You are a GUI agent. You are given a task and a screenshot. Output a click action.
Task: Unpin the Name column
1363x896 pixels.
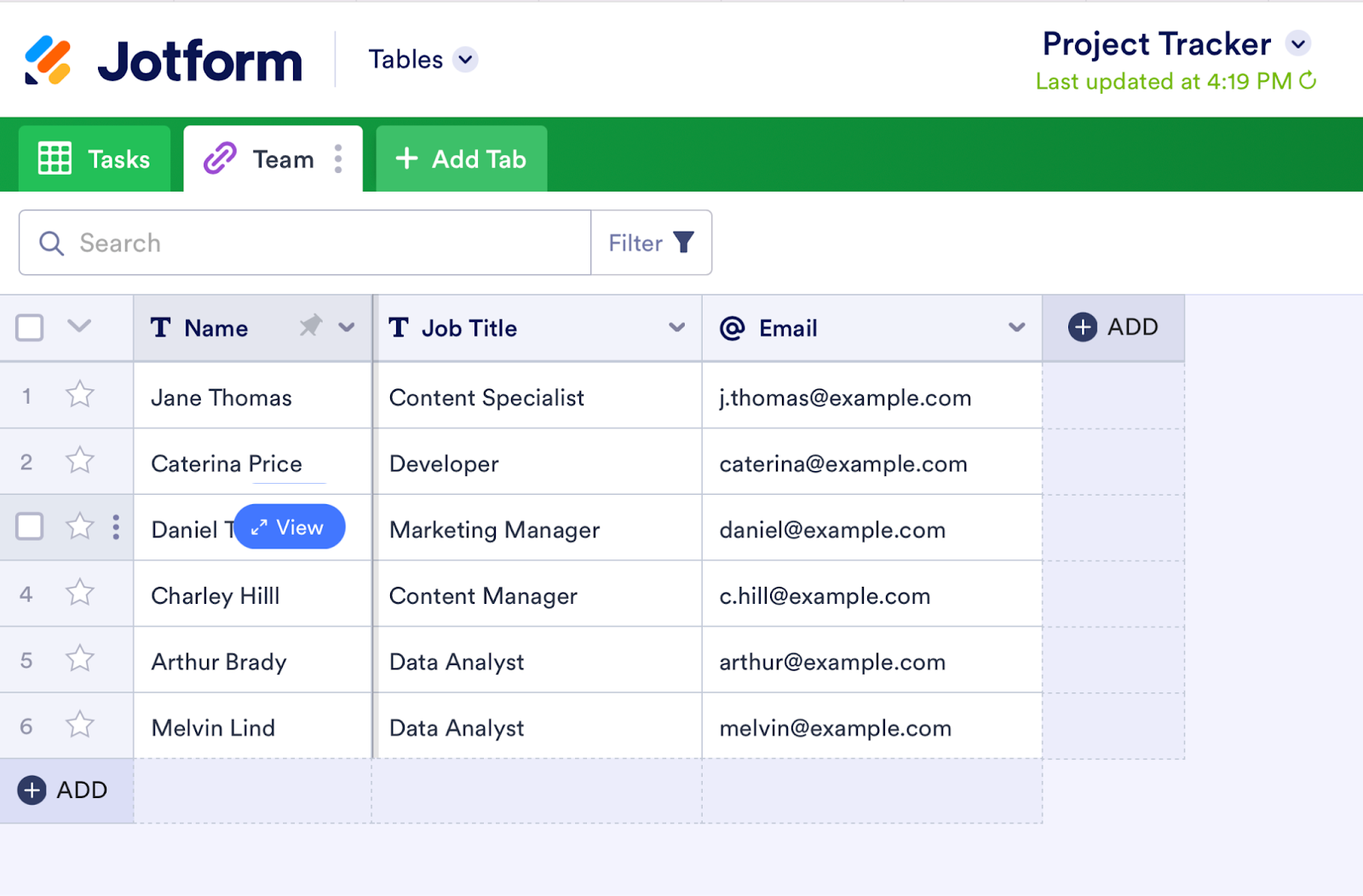[x=311, y=326]
